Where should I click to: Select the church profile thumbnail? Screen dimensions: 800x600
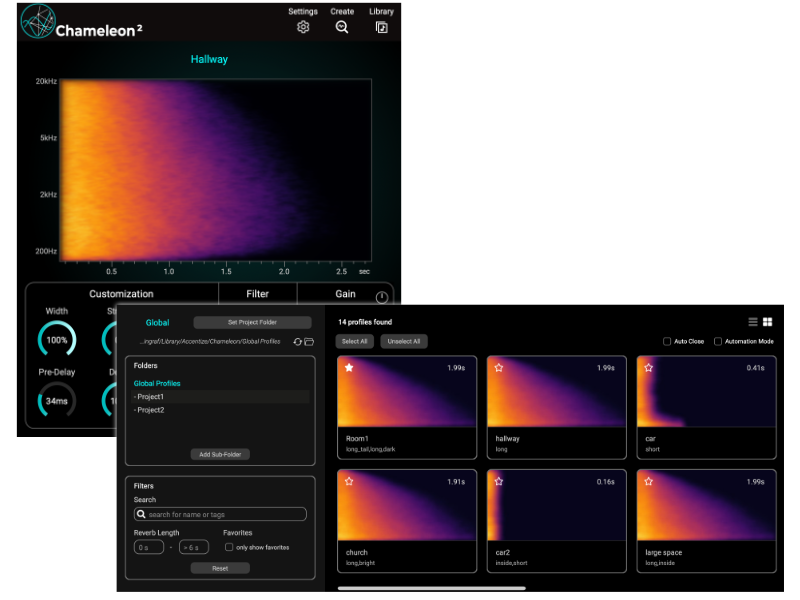(x=407, y=506)
